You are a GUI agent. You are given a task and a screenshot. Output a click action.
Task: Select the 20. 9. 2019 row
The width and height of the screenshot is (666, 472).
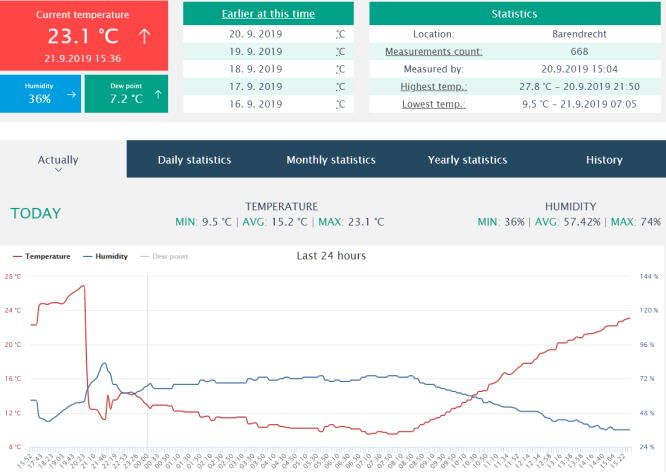tap(268, 33)
